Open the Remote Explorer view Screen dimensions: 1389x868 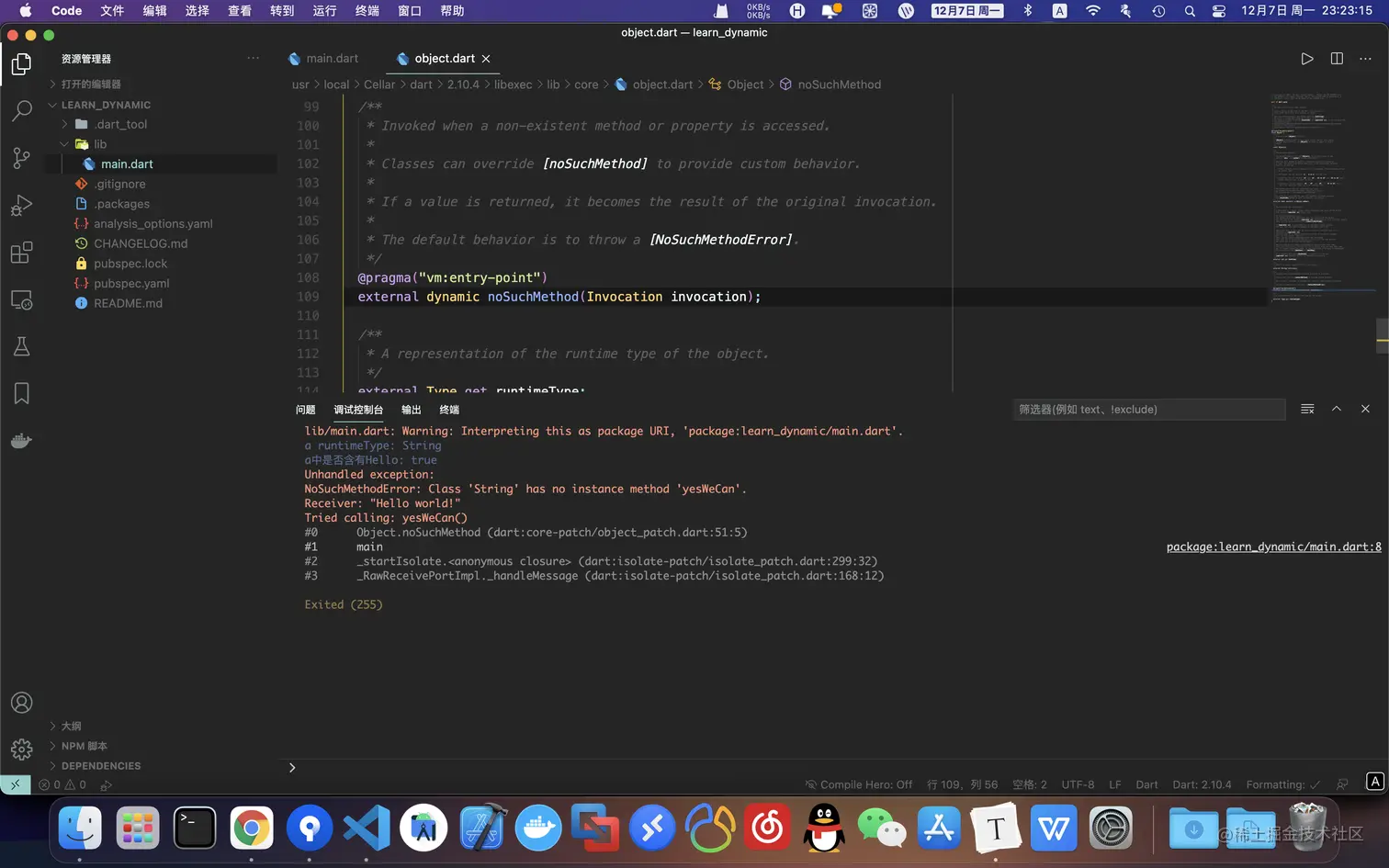tap(21, 299)
